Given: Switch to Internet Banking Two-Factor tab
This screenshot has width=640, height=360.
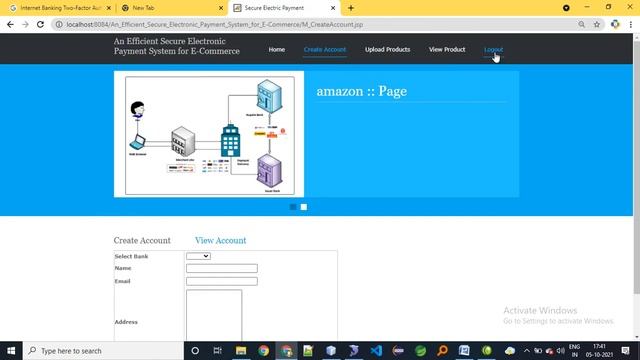Looking at the screenshot, I should 60,8.
